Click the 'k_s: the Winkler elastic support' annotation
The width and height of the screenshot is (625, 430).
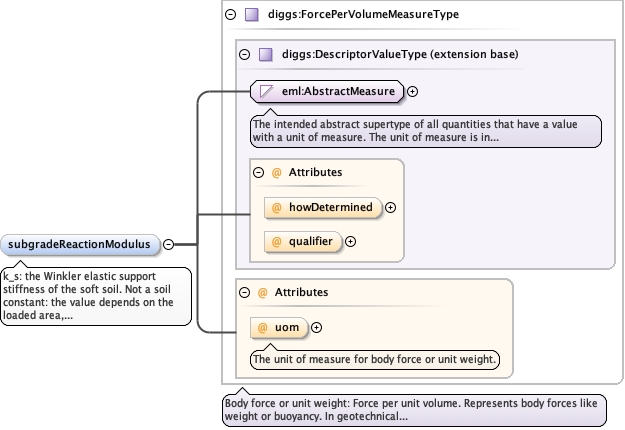point(96,296)
